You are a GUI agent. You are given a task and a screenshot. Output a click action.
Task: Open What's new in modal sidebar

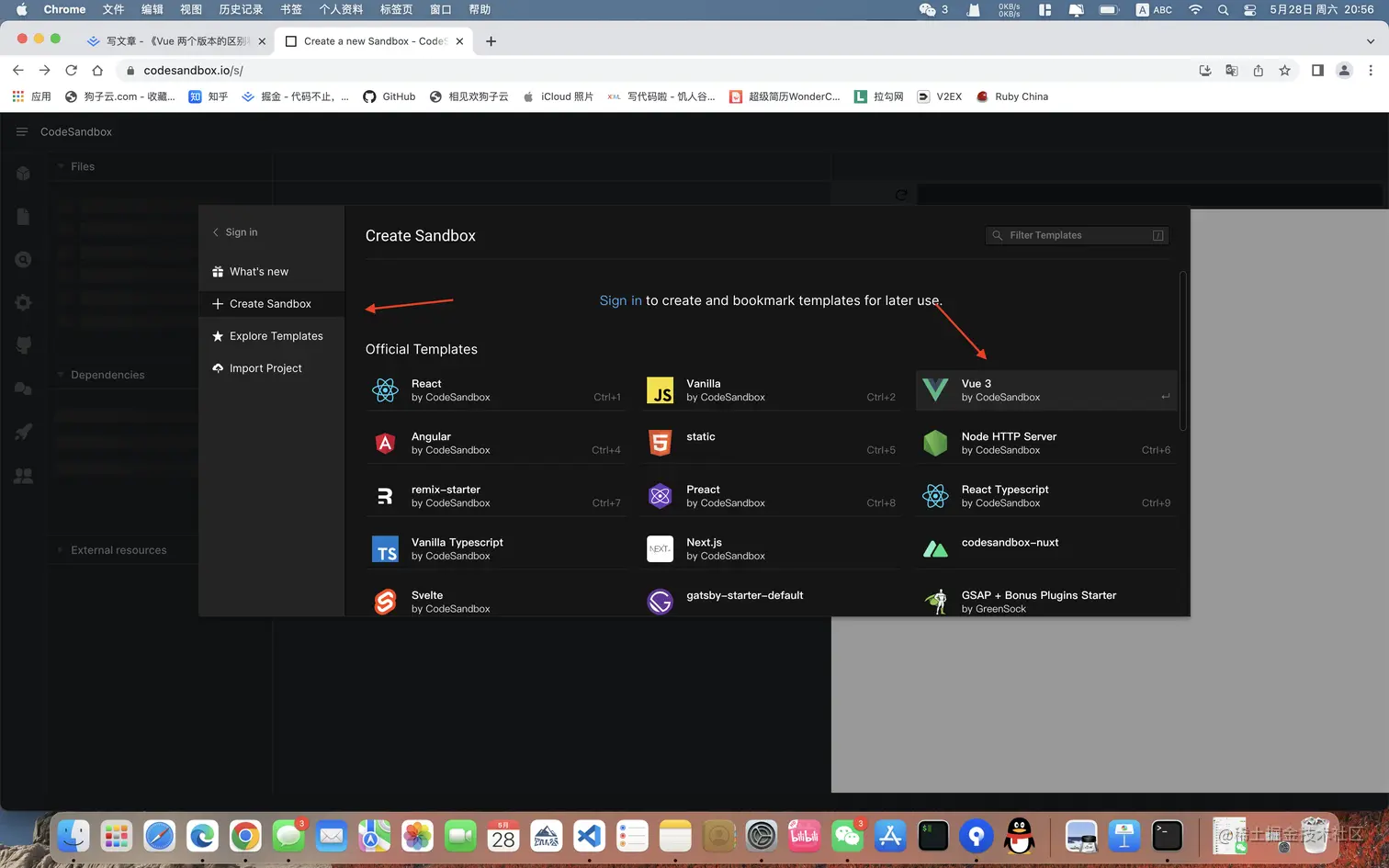coord(271,272)
